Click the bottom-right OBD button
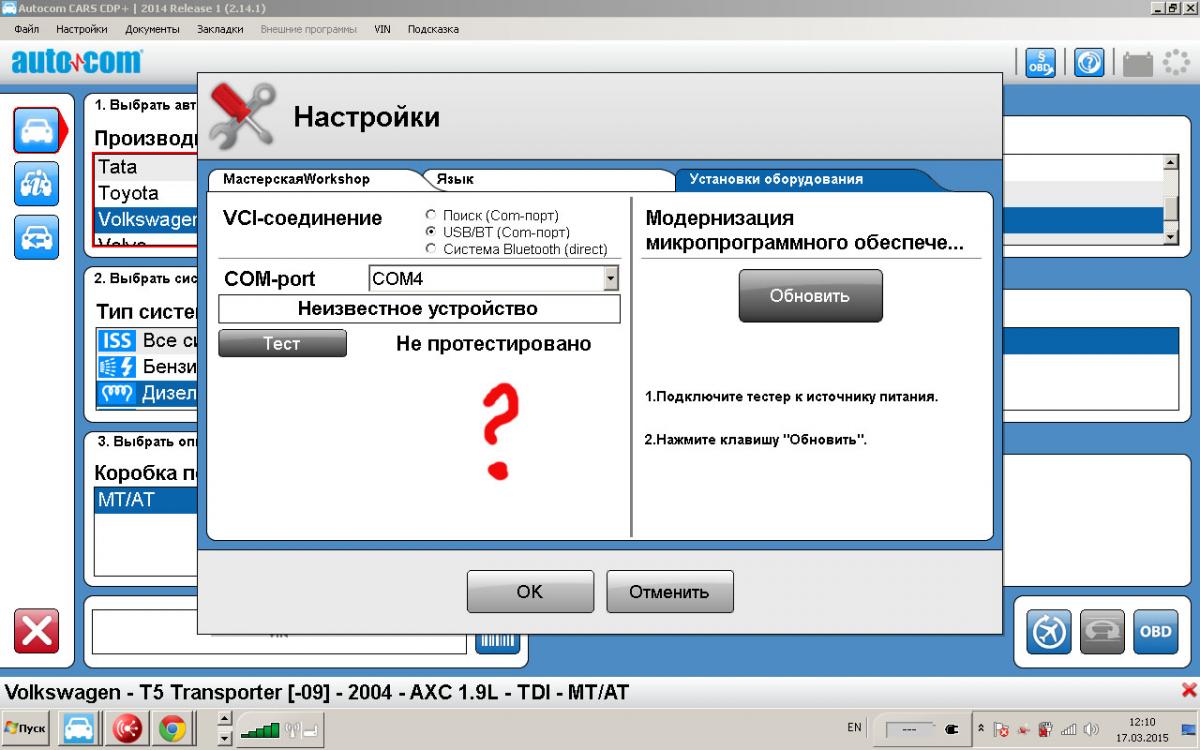The height and width of the screenshot is (750, 1200). click(x=1155, y=632)
